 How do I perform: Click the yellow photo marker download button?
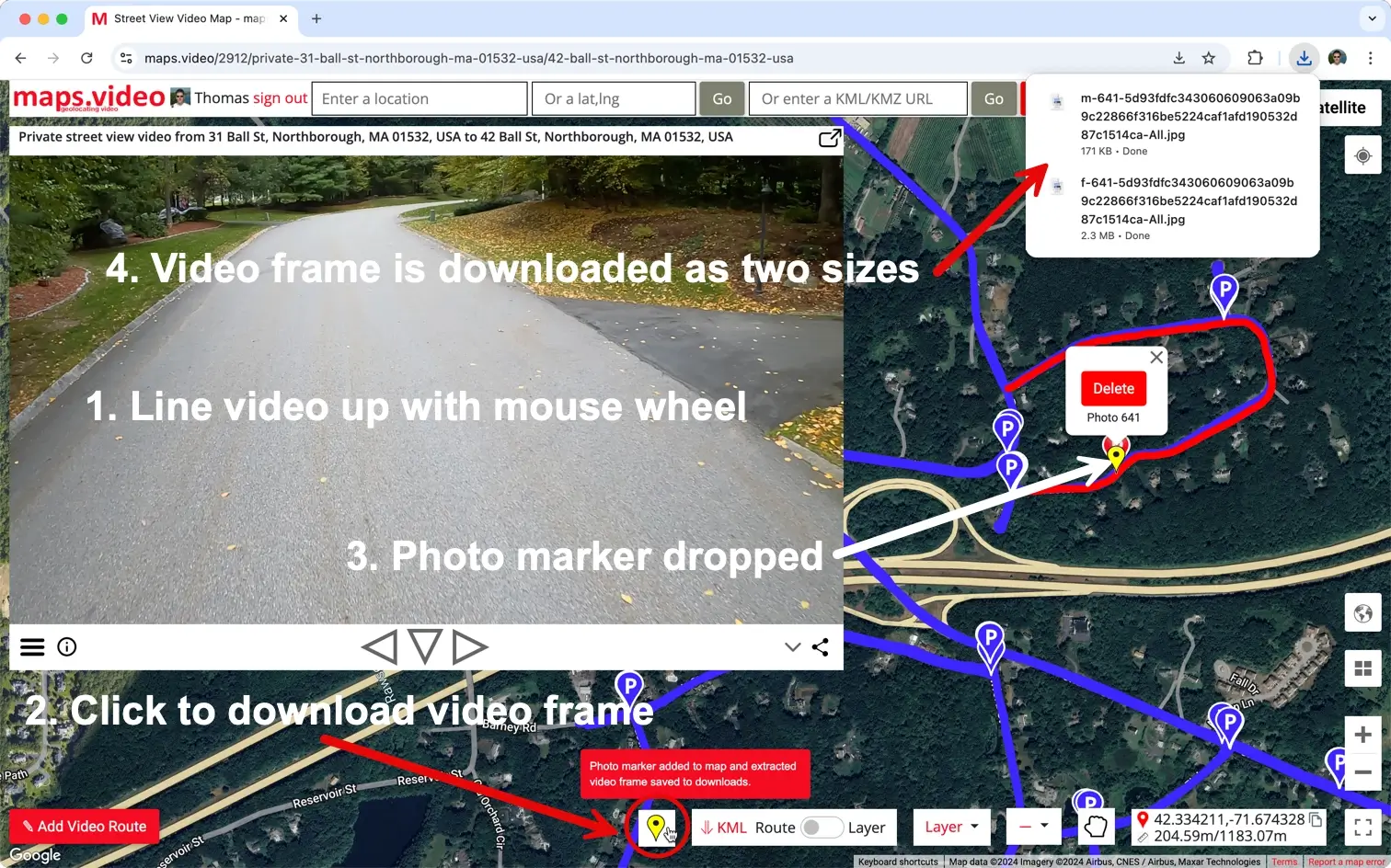tap(656, 827)
